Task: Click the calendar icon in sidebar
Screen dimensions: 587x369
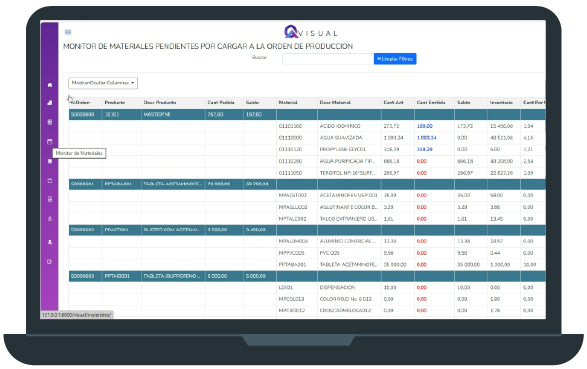Action: [50, 141]
